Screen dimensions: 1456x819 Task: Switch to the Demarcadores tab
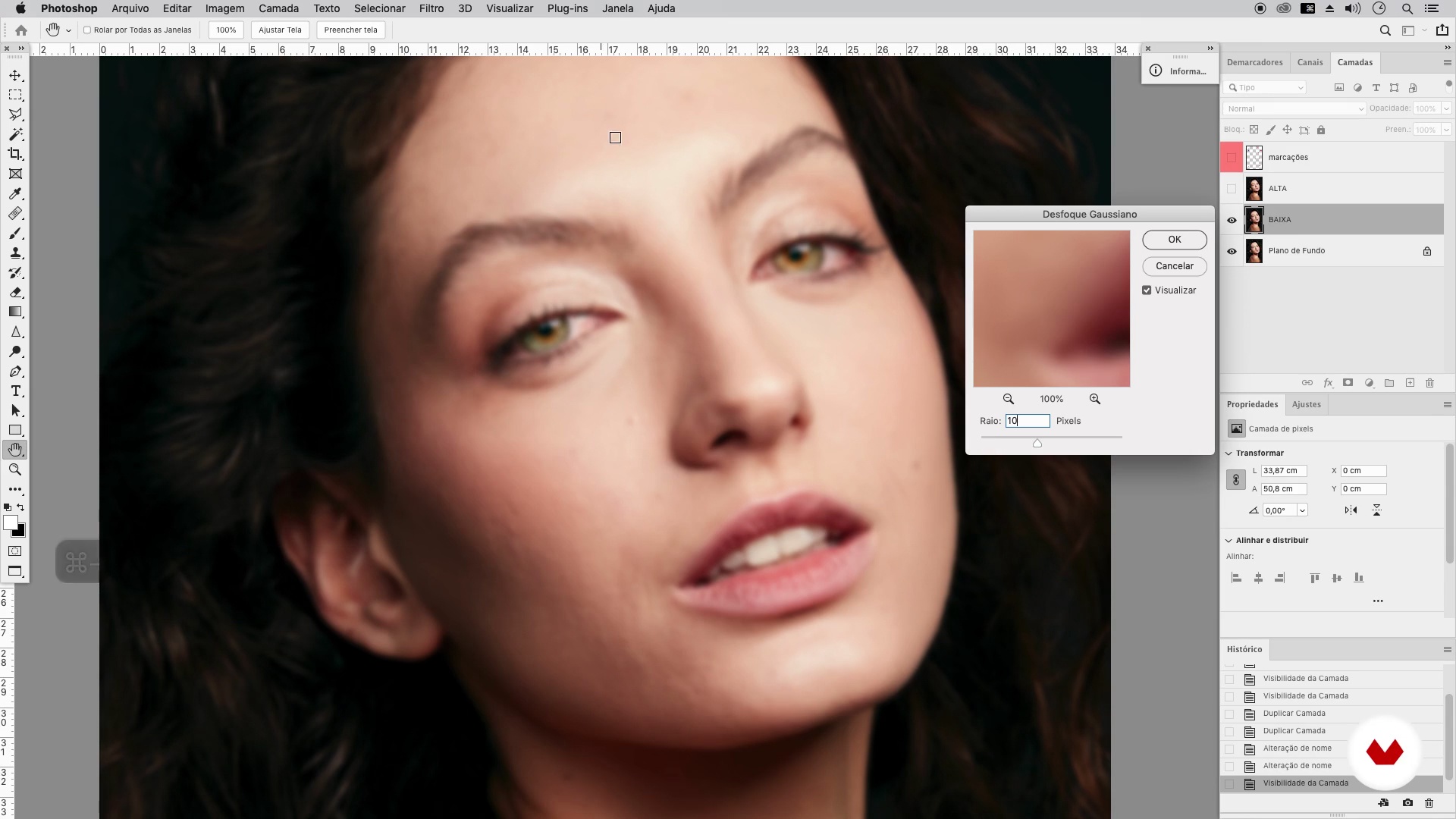tap(1254, 62)
